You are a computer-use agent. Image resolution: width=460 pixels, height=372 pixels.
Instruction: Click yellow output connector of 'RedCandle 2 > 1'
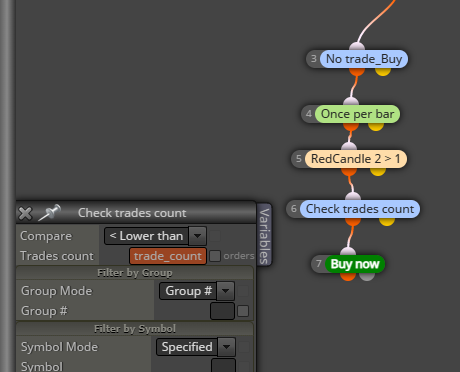pos(378,171)
